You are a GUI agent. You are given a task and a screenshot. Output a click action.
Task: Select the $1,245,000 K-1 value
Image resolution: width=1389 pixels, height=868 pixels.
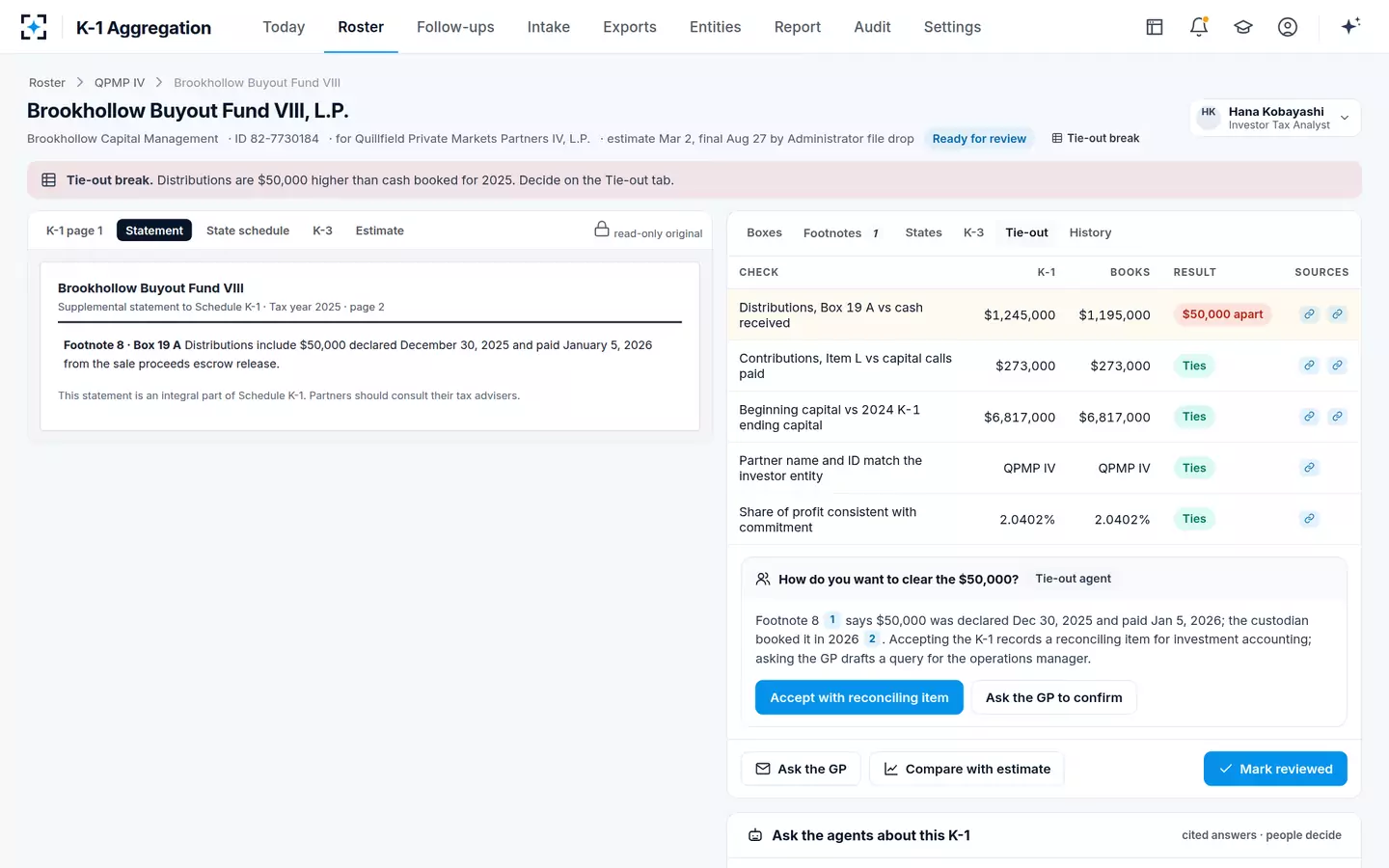coord(1020,315)
